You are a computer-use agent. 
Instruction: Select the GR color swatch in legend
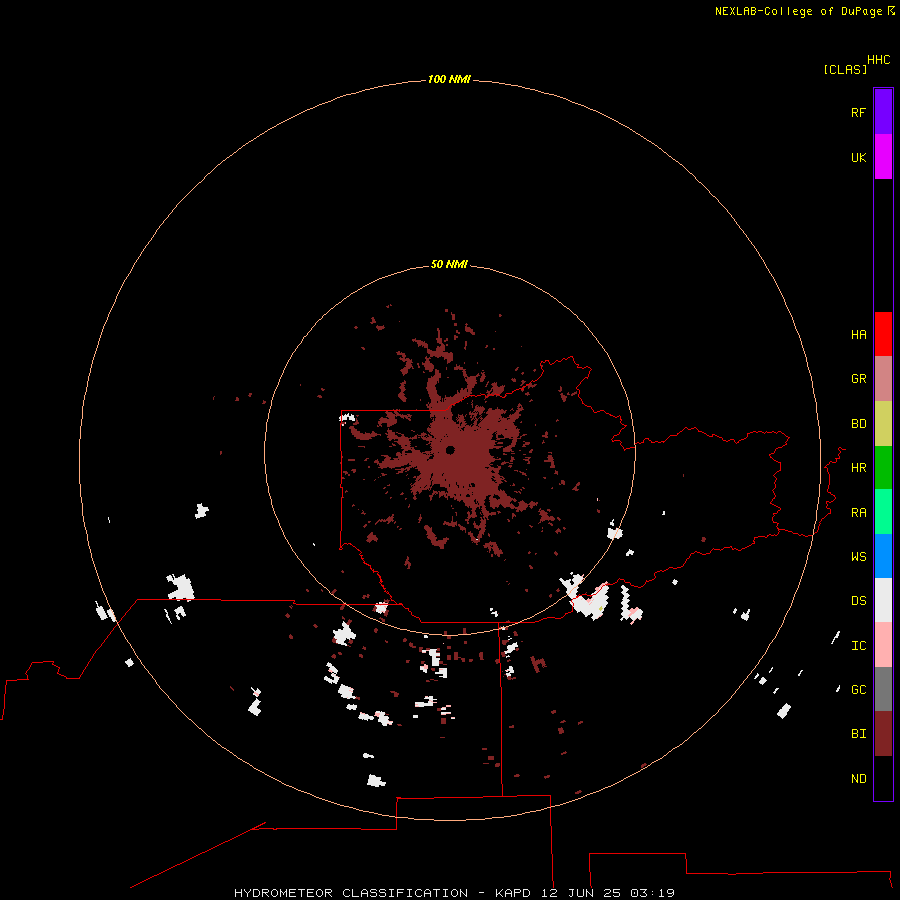pos(883,379)
